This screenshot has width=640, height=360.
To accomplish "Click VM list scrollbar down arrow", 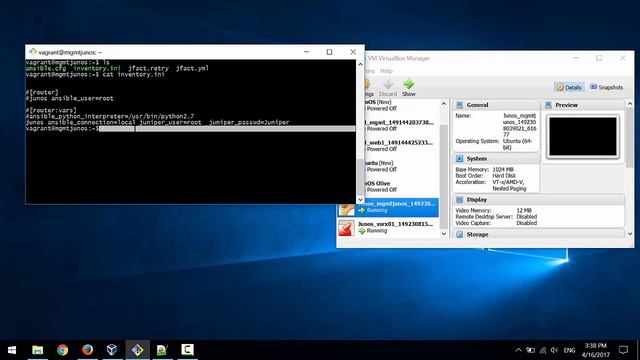I will pos(444,234).
